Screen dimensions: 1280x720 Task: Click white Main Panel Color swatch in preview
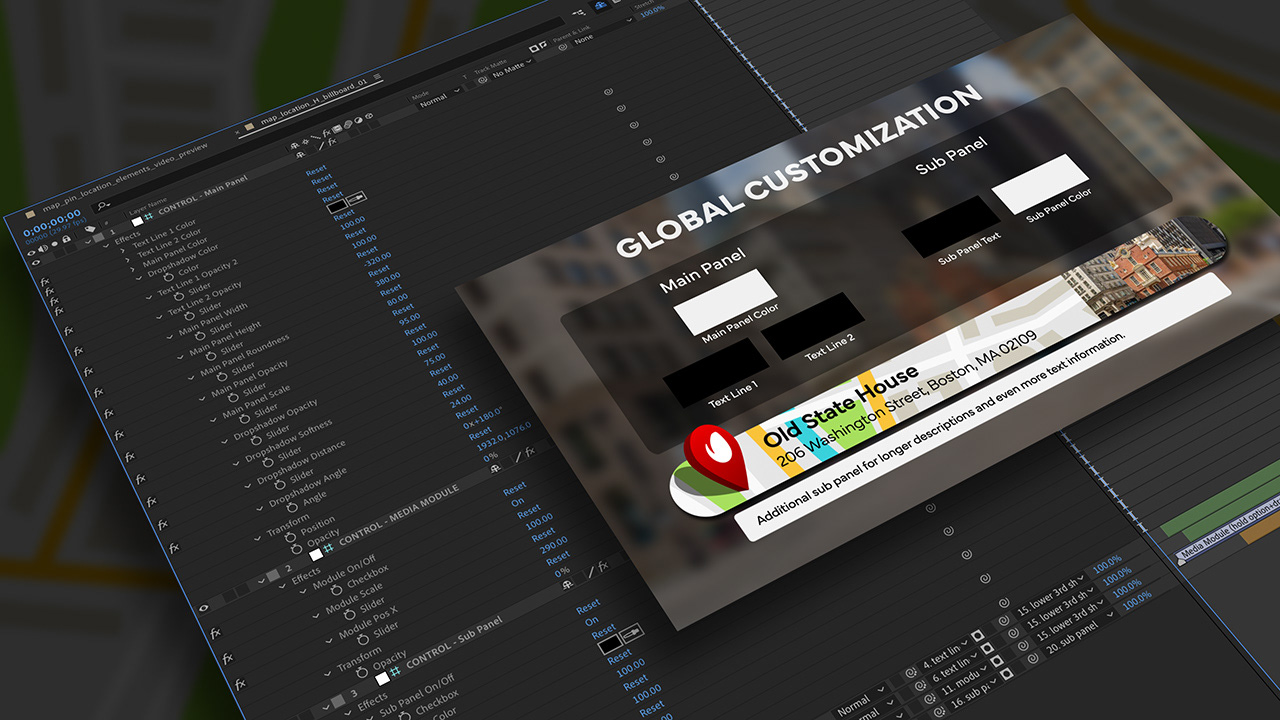[725, 301]
